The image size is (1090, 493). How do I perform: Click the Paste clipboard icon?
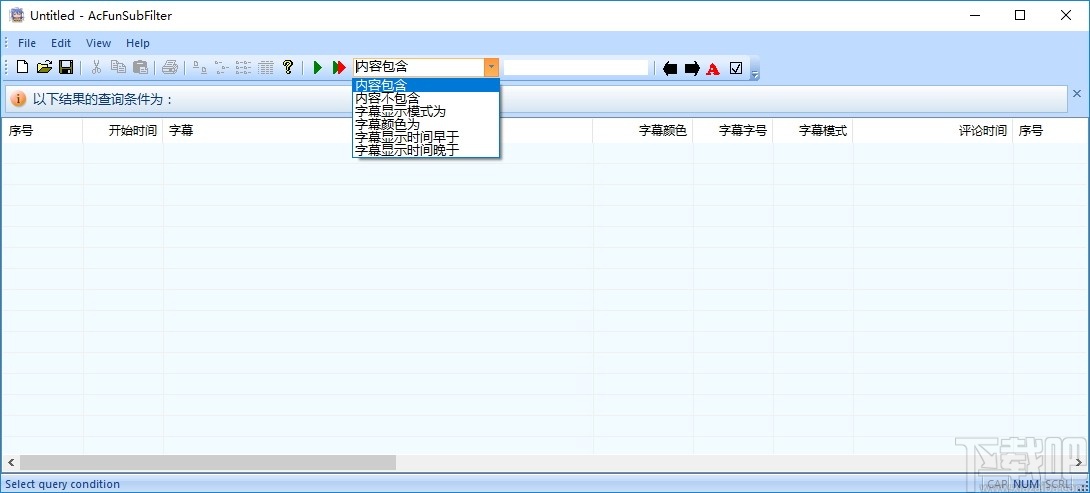140,67
